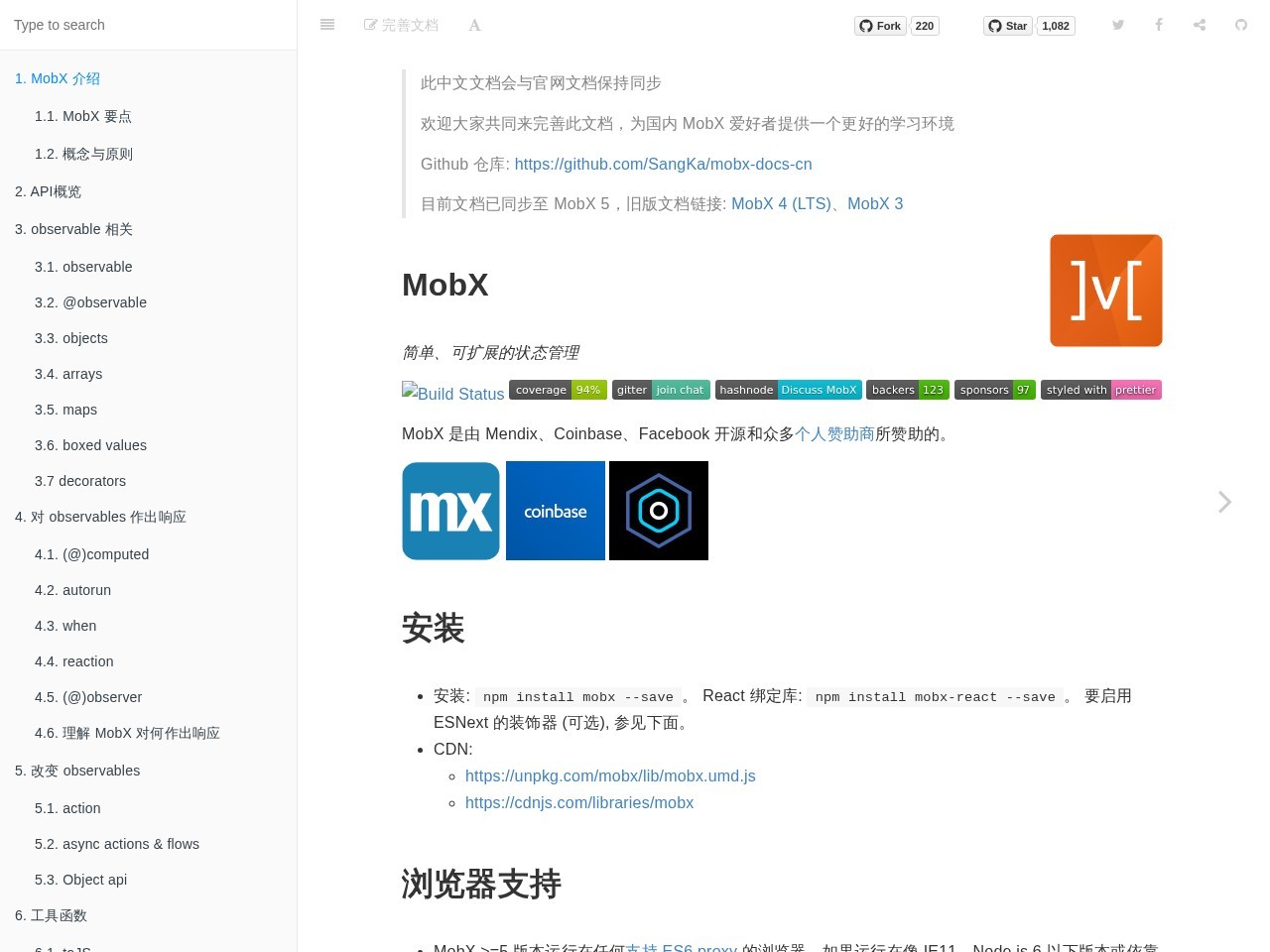
Task: Open the 个人赞助商 link
Action: pos(834,433)
